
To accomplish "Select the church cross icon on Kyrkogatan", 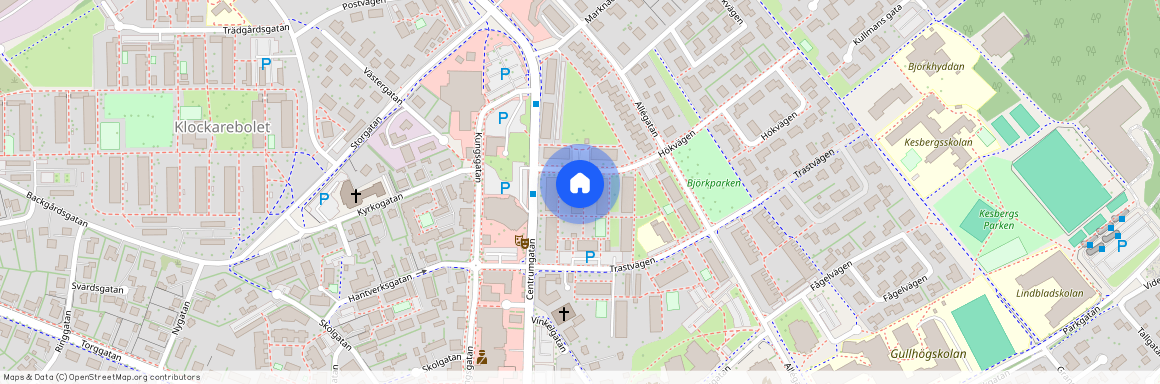I will point(355,196).
